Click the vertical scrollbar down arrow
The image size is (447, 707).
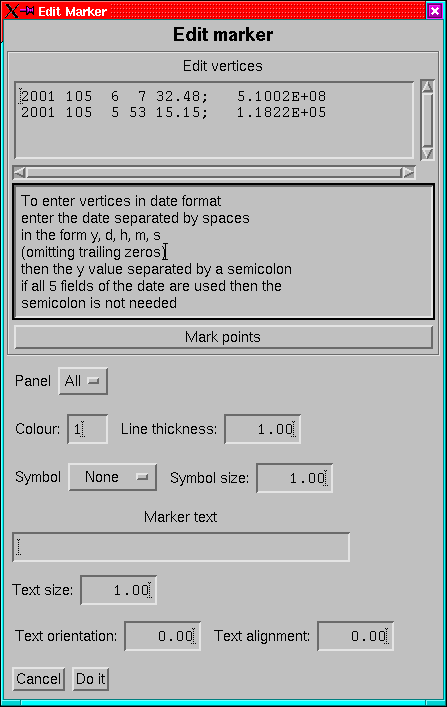pyautogui.click(x=427, y=153)
